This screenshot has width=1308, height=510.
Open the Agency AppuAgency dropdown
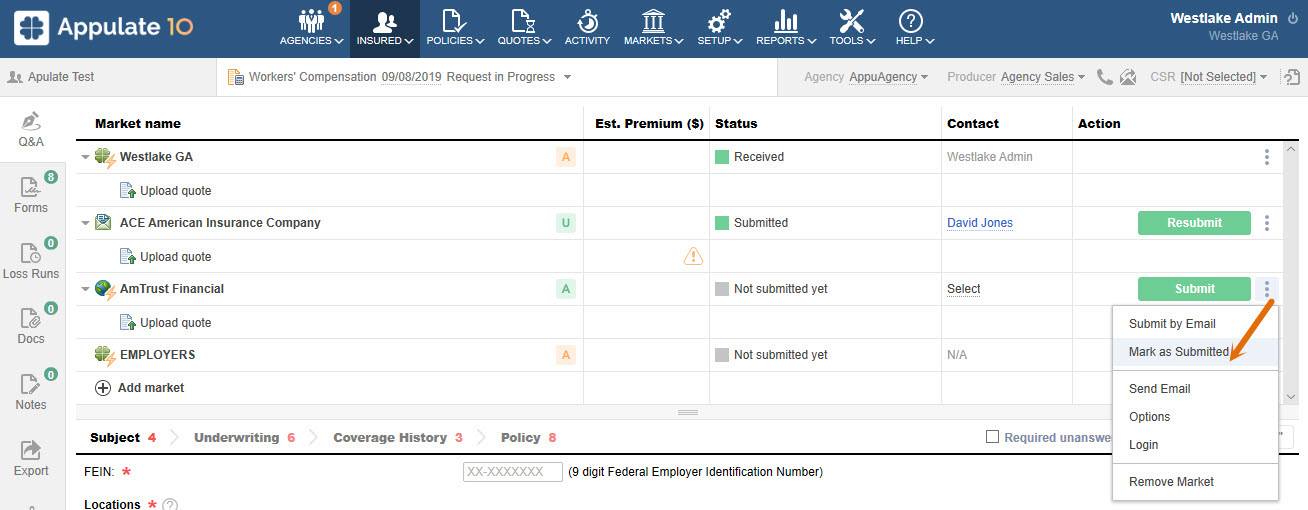(x=888, y=77)
